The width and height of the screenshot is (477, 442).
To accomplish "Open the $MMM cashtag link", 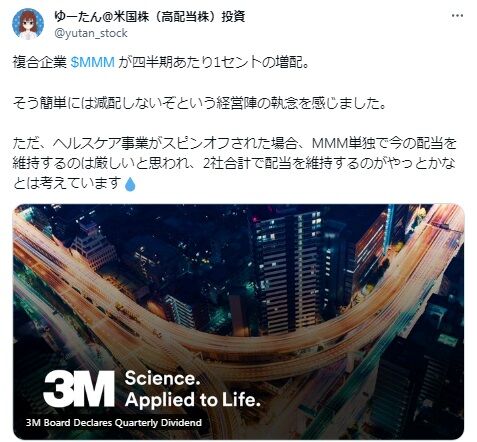I will [x=93, y=62].
